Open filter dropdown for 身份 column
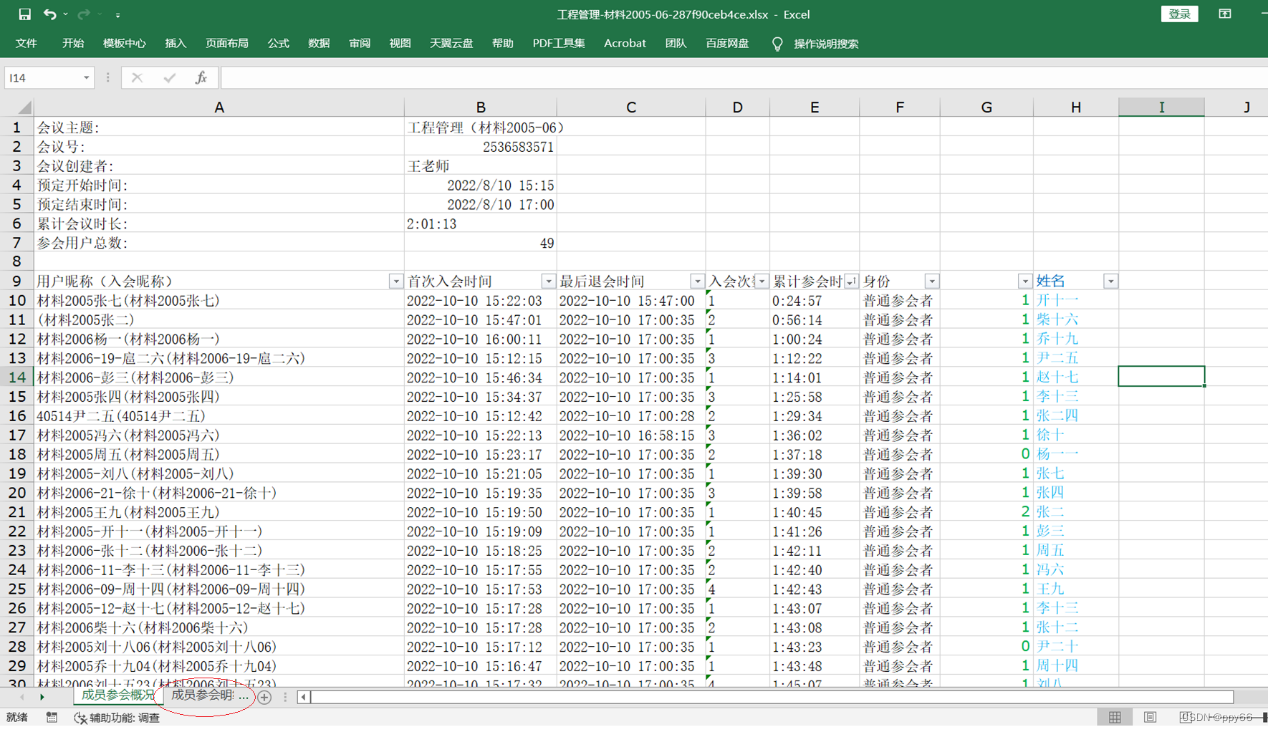Viewport: 1268px width, 732px height. point(932,282)
